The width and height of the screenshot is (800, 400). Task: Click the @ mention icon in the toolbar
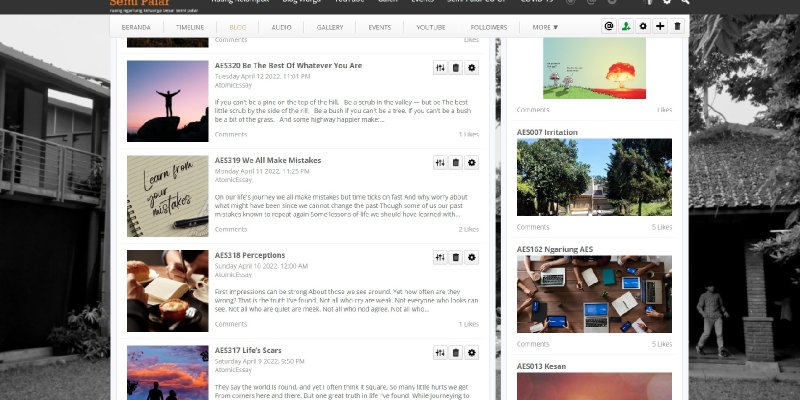(x=609, y=26)
